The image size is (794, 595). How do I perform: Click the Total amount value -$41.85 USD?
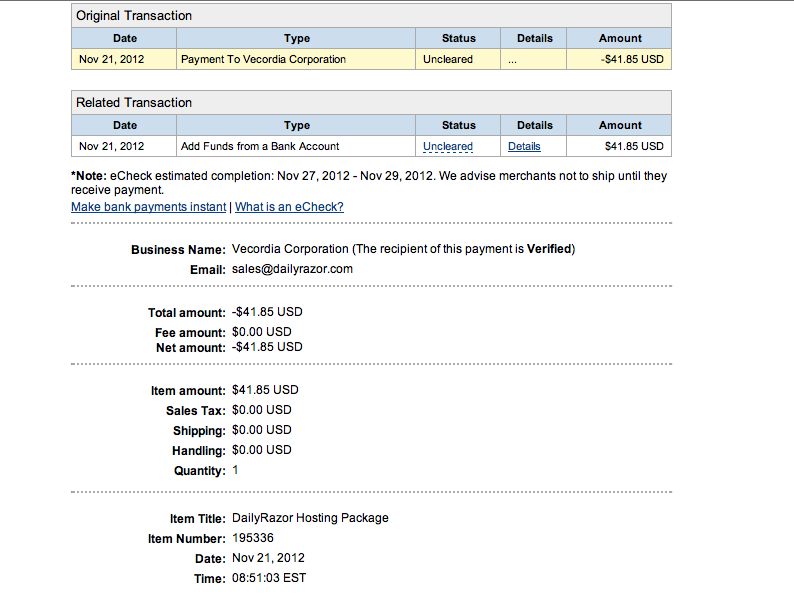coord(267,312)
